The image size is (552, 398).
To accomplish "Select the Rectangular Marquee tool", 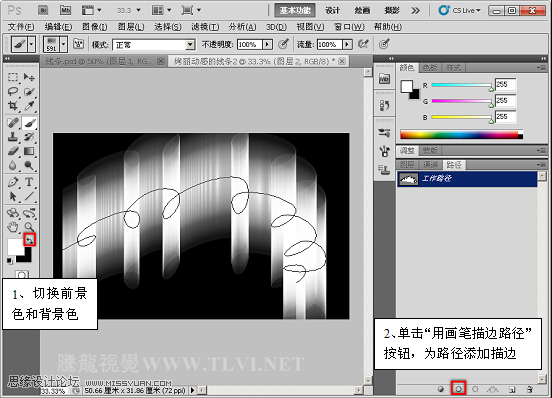I will [13, 77].
